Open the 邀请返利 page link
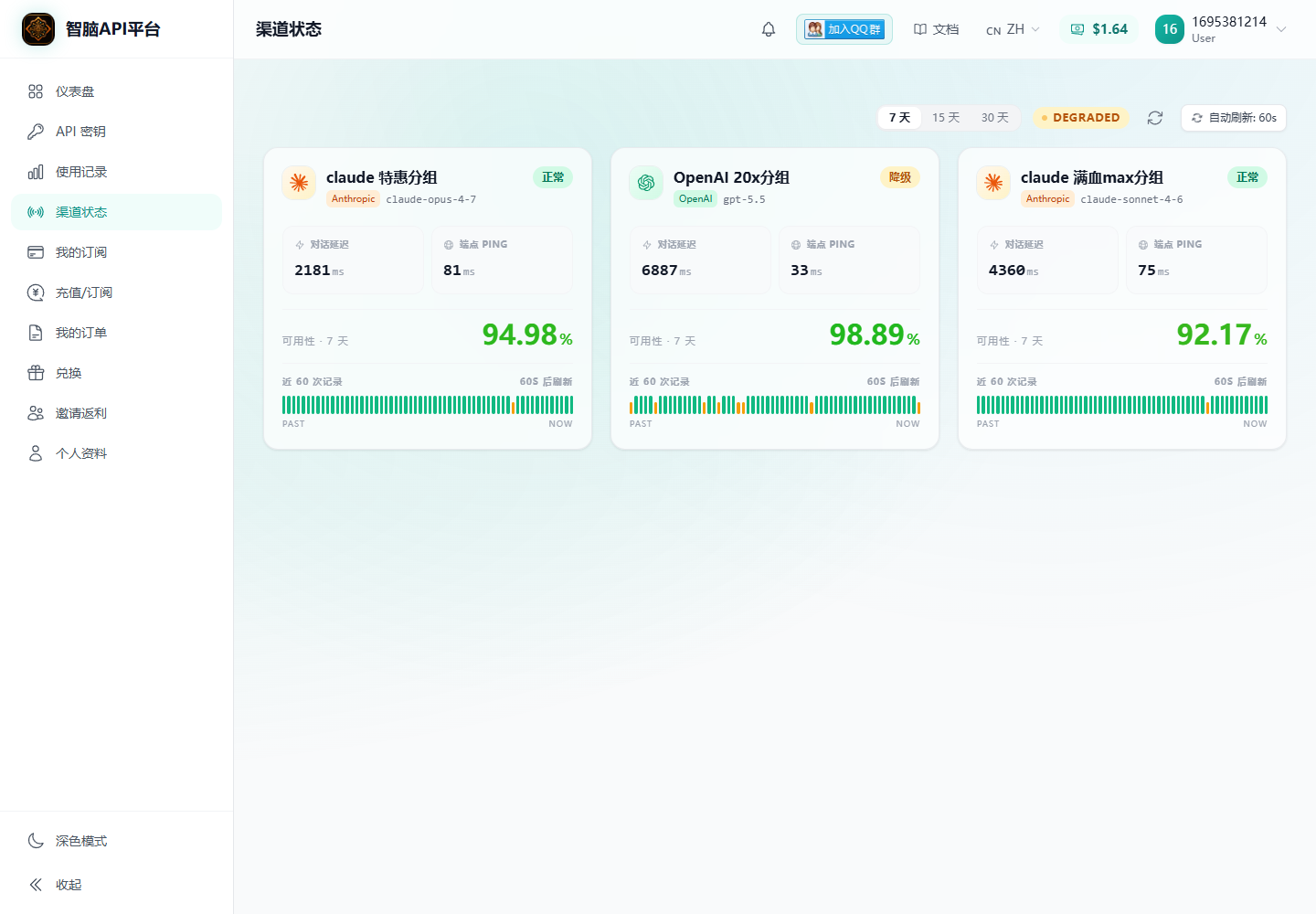Viewport: 1316px width, 914px height. tap(117, 413)
